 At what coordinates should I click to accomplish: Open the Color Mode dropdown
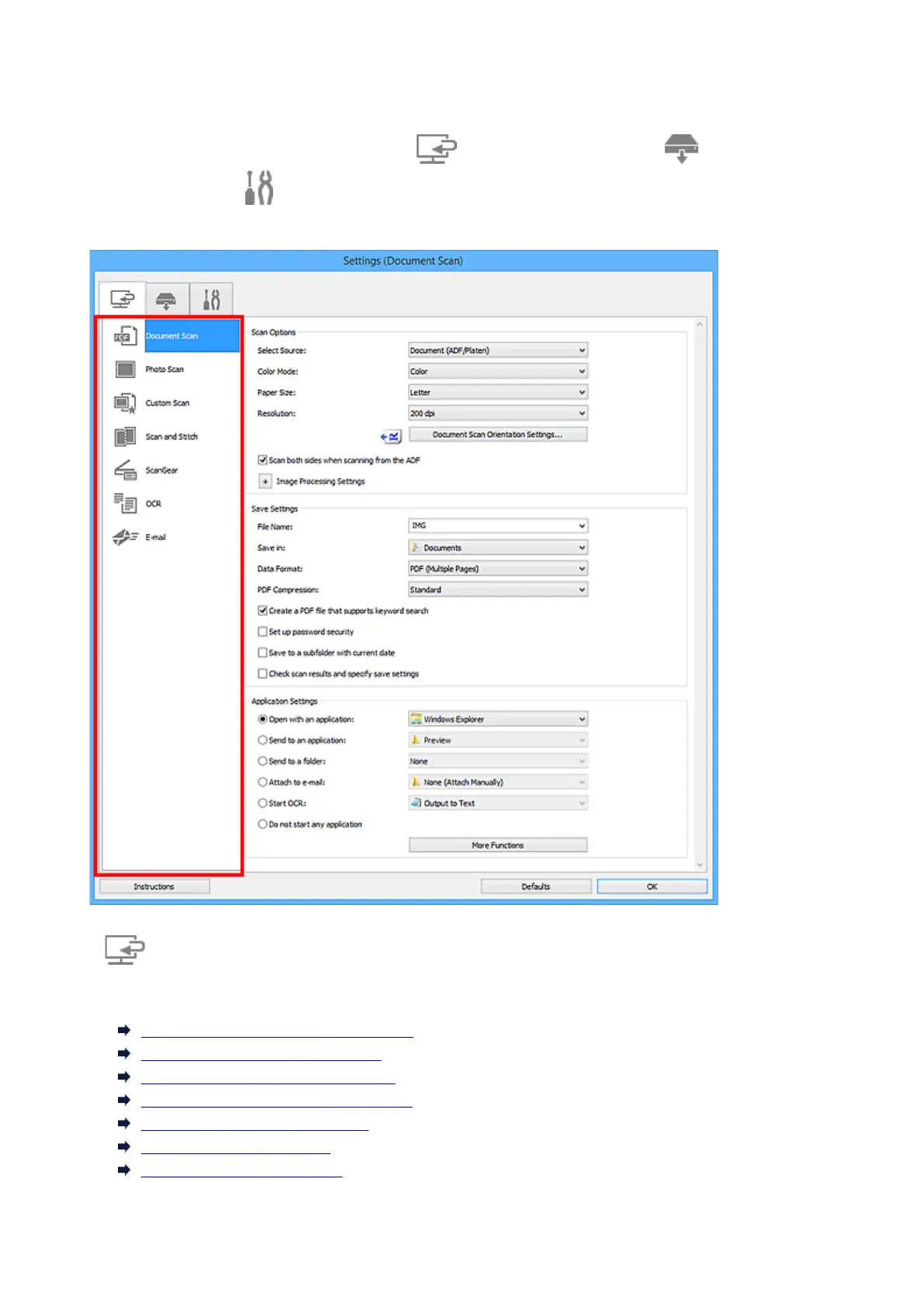tap(498, 372)
